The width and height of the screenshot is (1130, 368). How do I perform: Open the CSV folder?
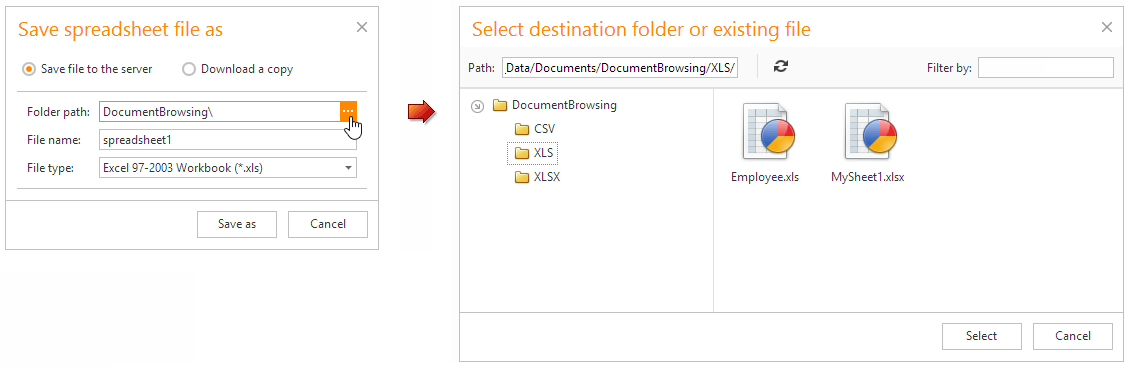point(535,129)
